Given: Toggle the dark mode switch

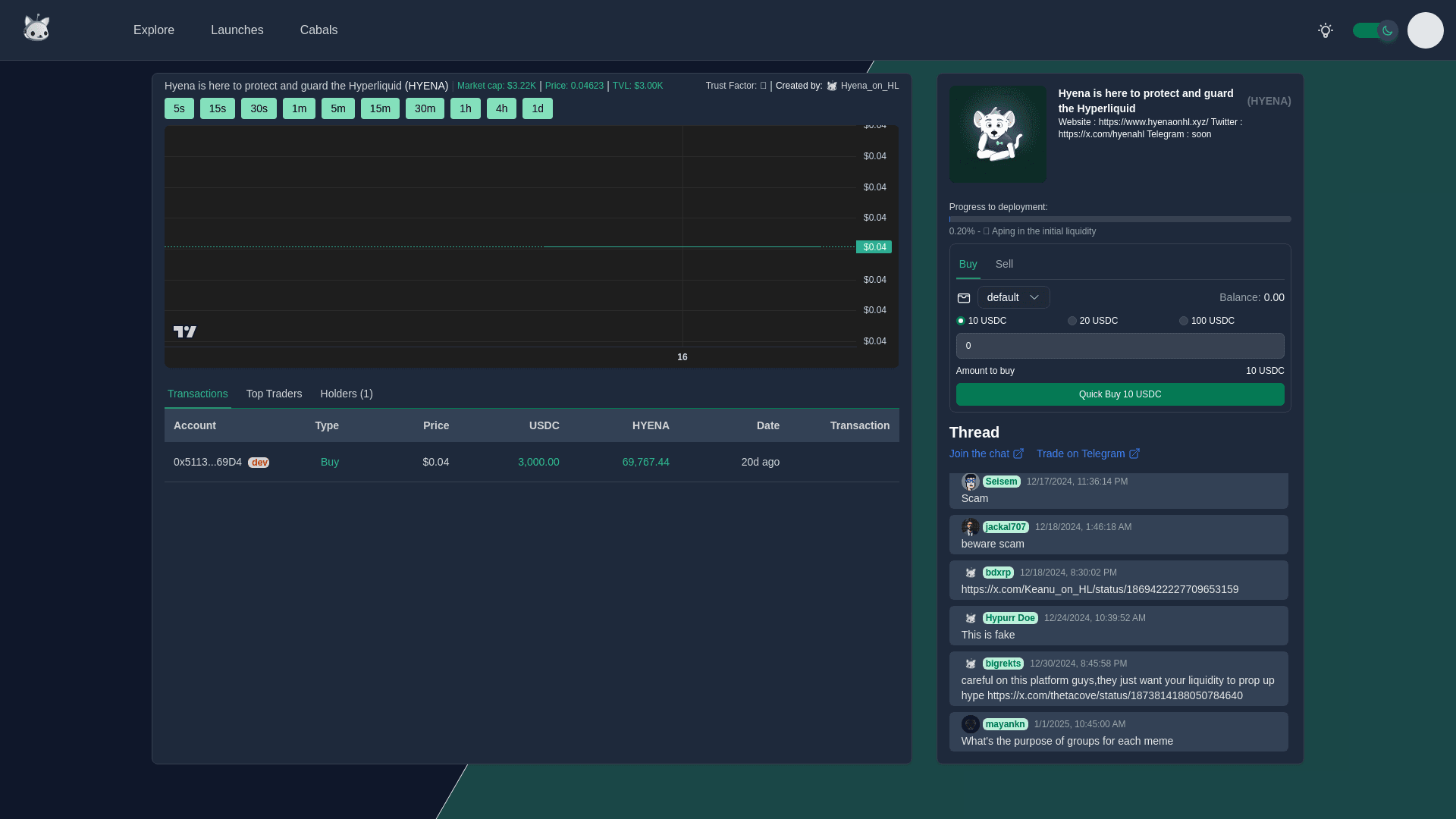Looking at the screenshot, I should (1374, 30).
